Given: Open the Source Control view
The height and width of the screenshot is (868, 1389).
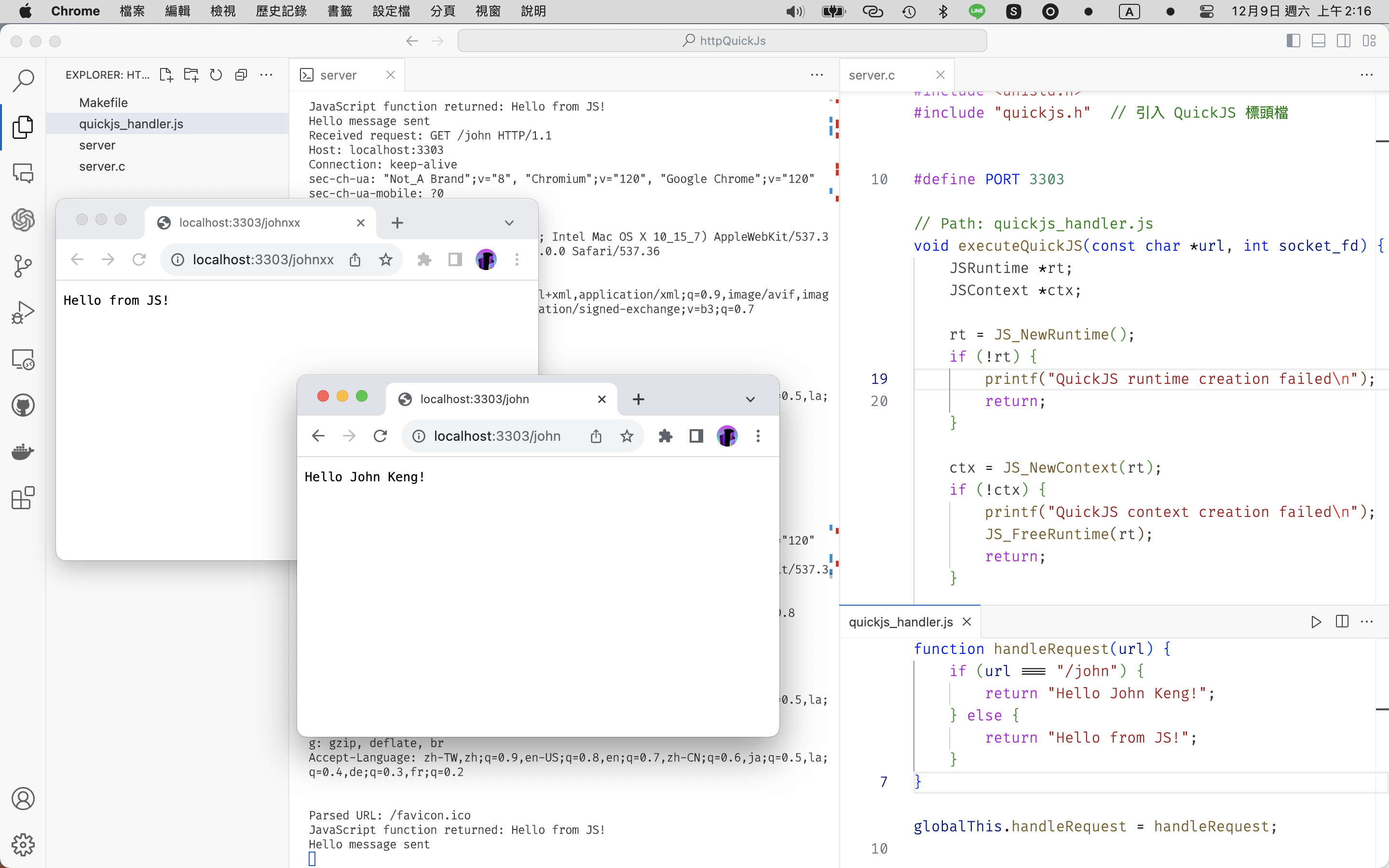Looking at the screenshot, I should 23,266.
